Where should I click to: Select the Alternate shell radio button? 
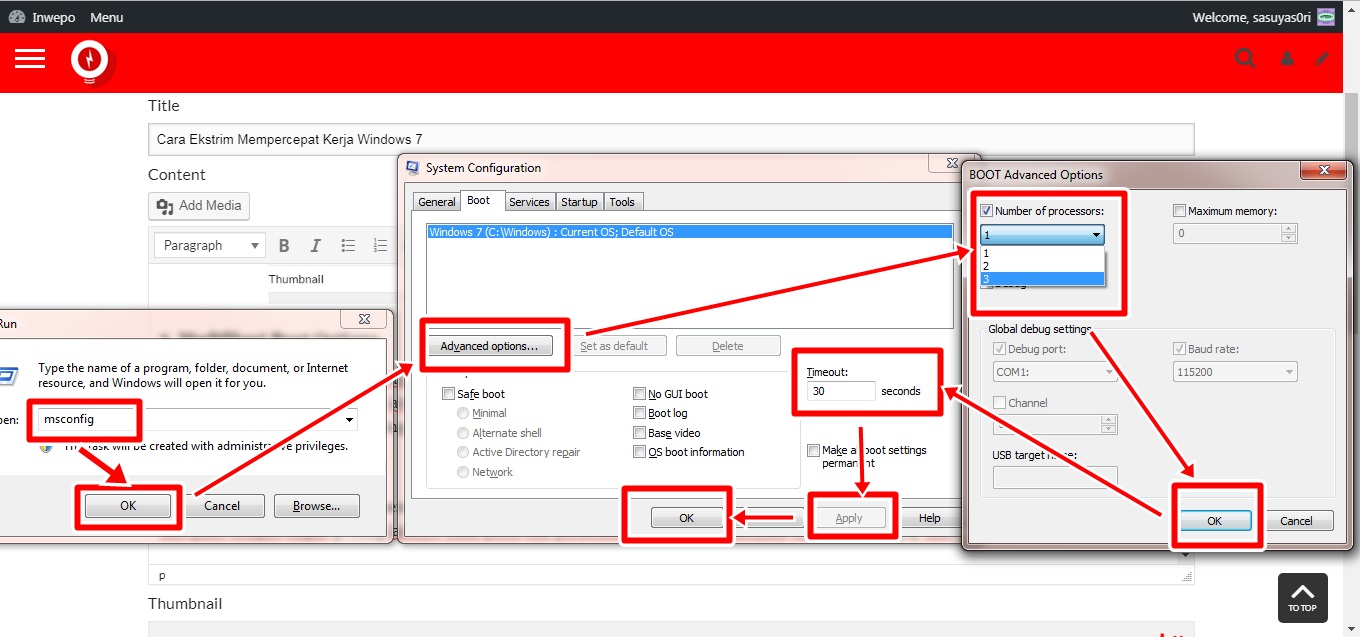click(x=463, y=433)
